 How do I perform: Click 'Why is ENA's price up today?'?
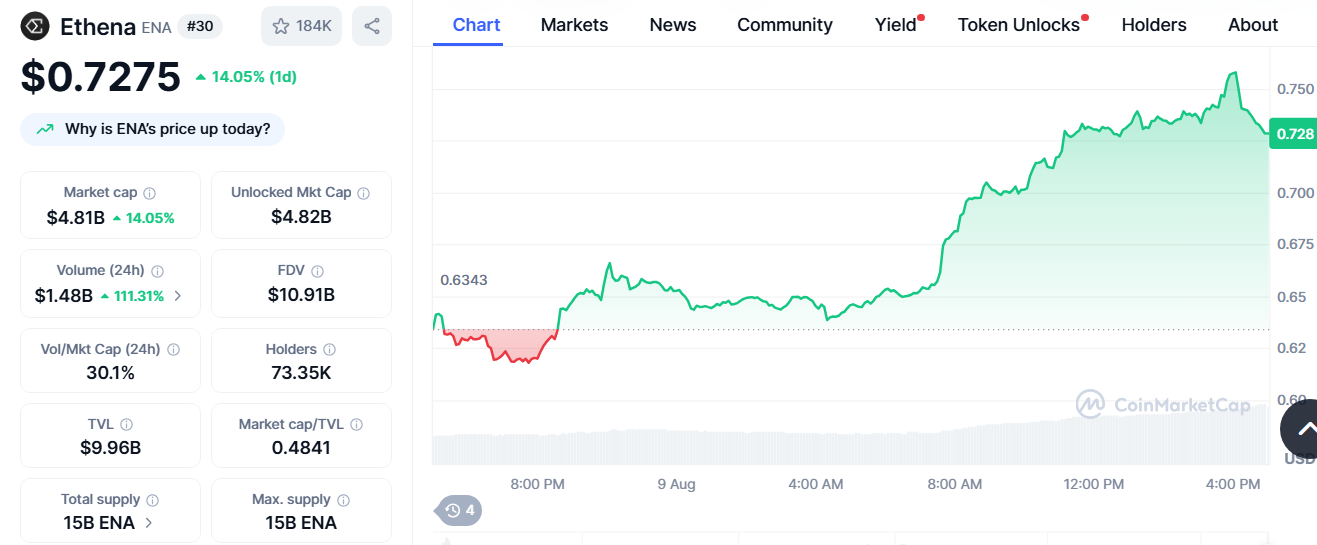(153, 129)
